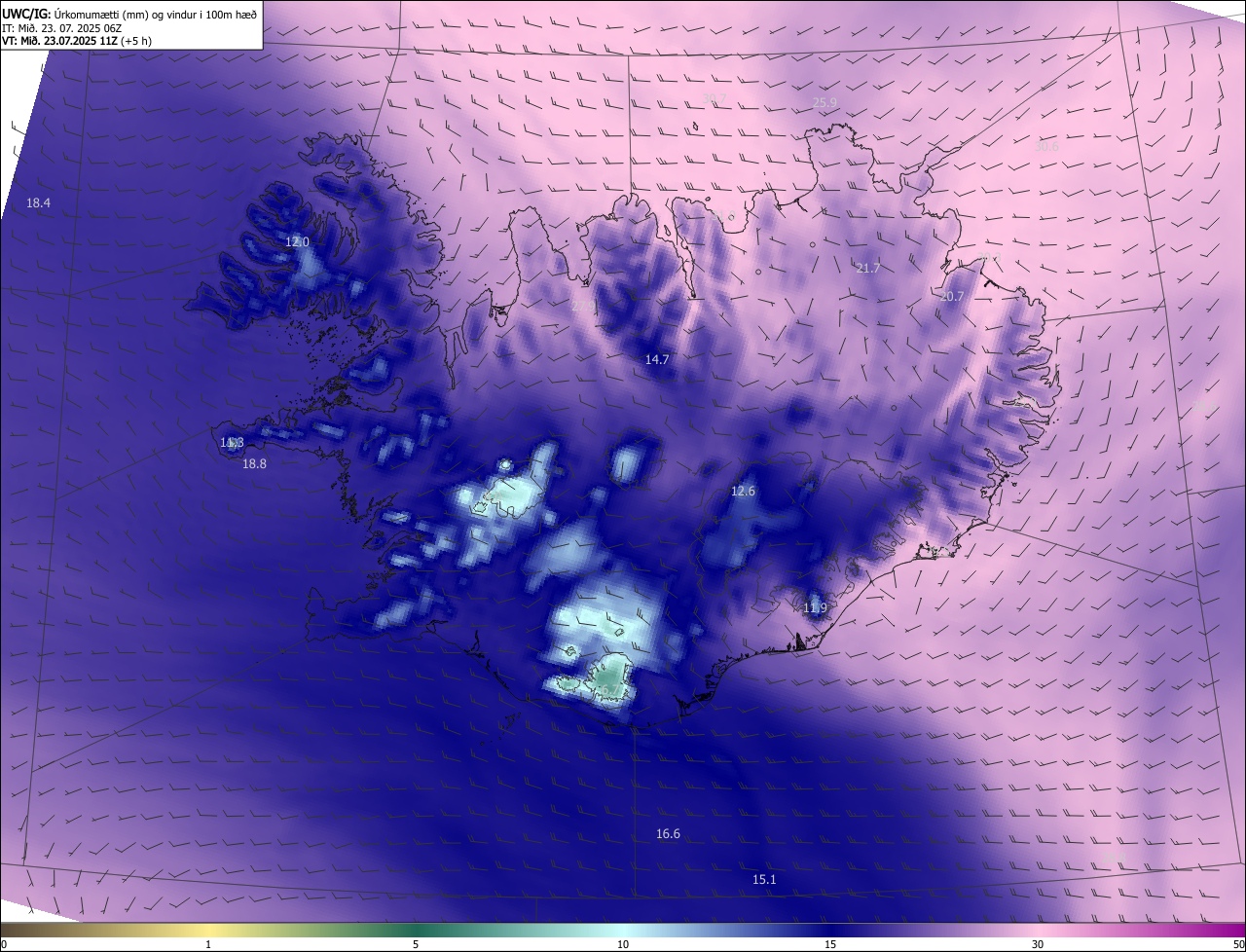
Task: Click the 16.6 value label south of Iceland
Action: 668,834
